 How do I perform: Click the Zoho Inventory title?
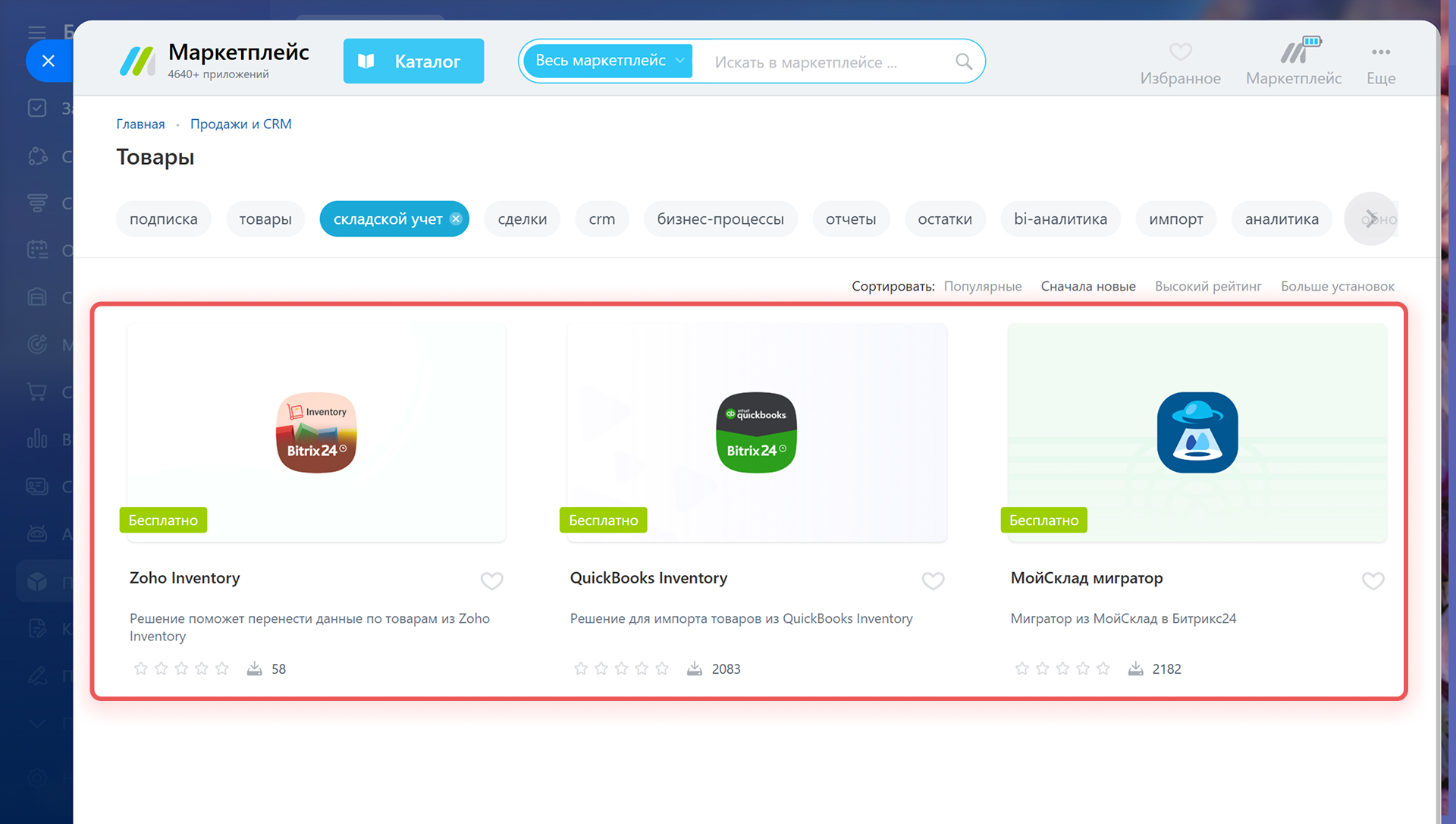pyautogui.click(x=184, y=577)
